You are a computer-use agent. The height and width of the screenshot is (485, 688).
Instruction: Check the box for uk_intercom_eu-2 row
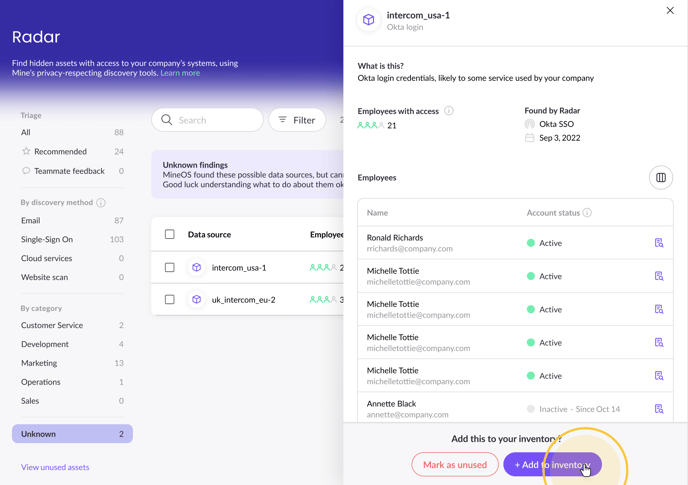169,299
